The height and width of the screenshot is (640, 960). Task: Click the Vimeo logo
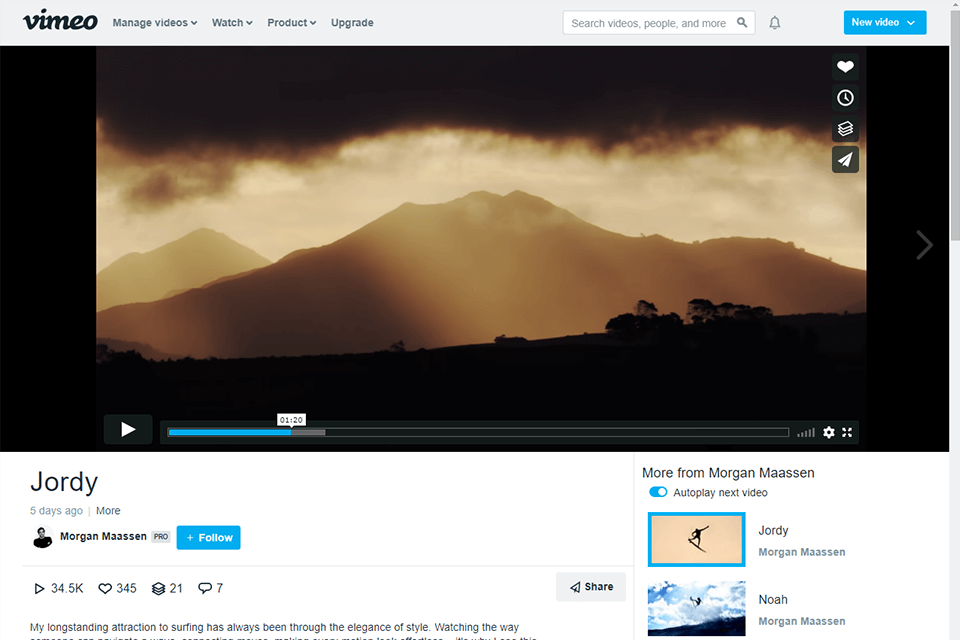tap(59, 21)
